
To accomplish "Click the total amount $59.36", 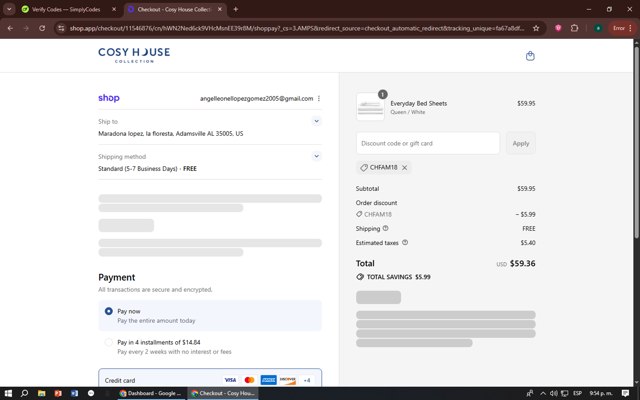I will click(x=522, y=263).
